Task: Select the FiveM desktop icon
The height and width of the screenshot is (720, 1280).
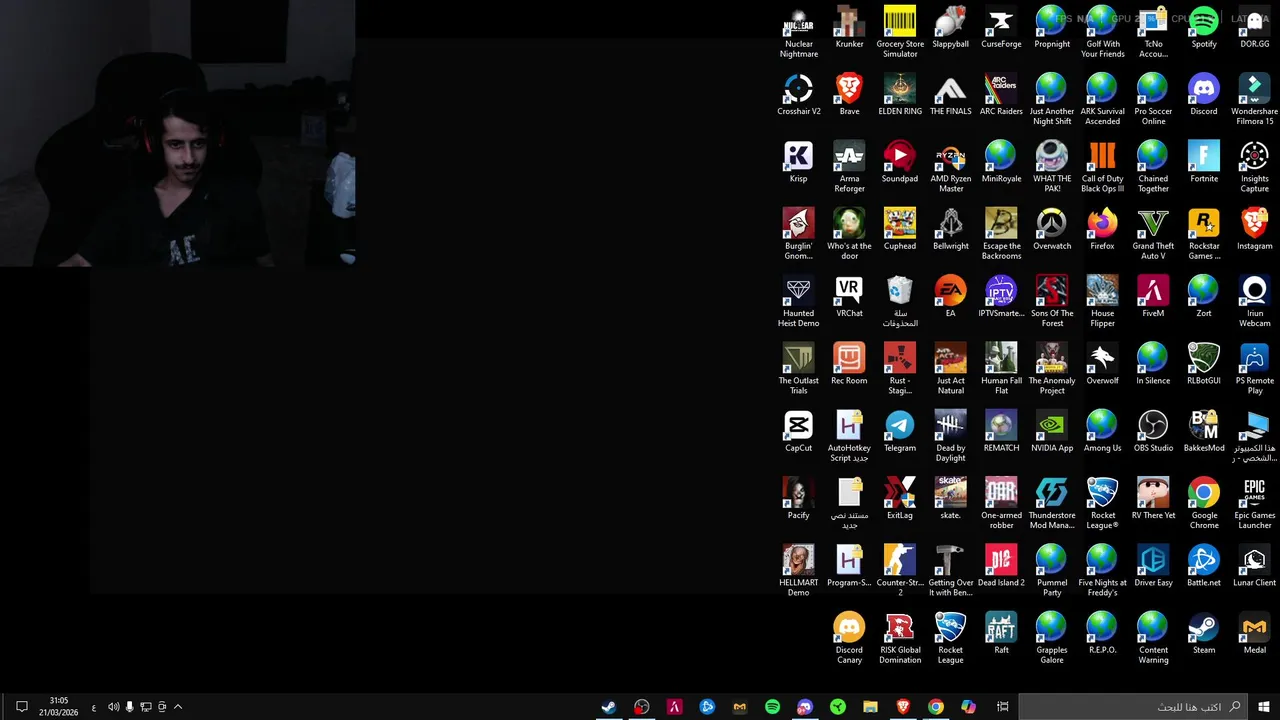Action: pyautogui.click(x=1153, y=296)
